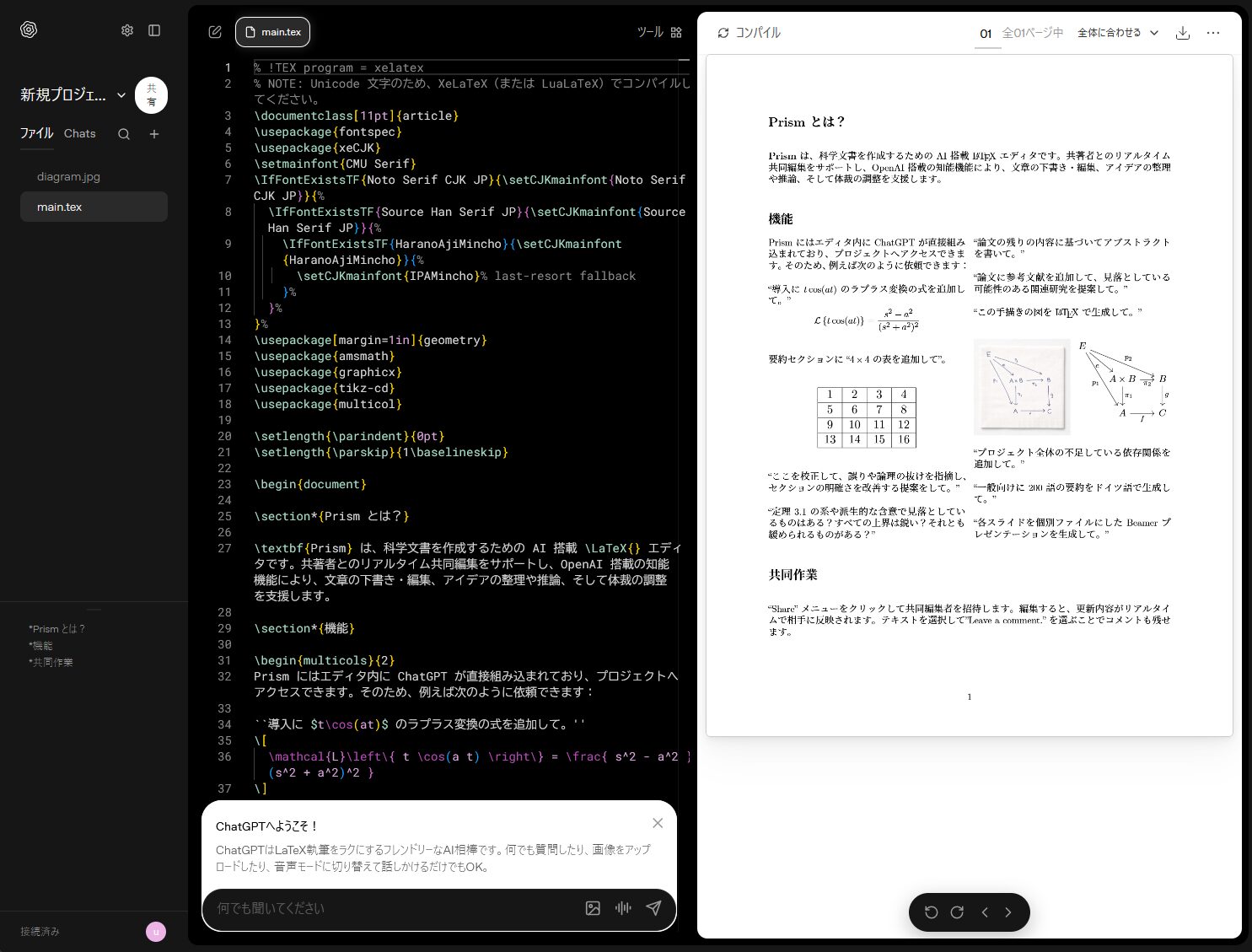Send the chat message with the paper-plane icon
The height and width of the screenshot is (952, 1252).
point(653,908)
